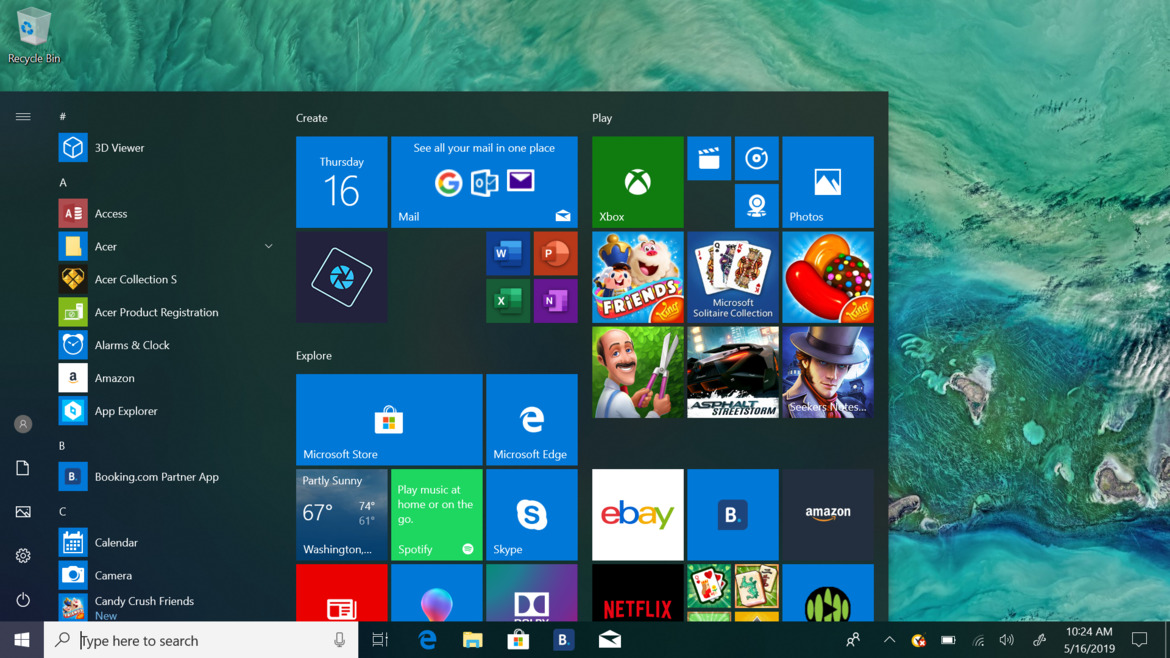Open the Booking.com tile
Image resolution: width=1170 pixels, height=658 pixels.
click(x=733, y=515)
